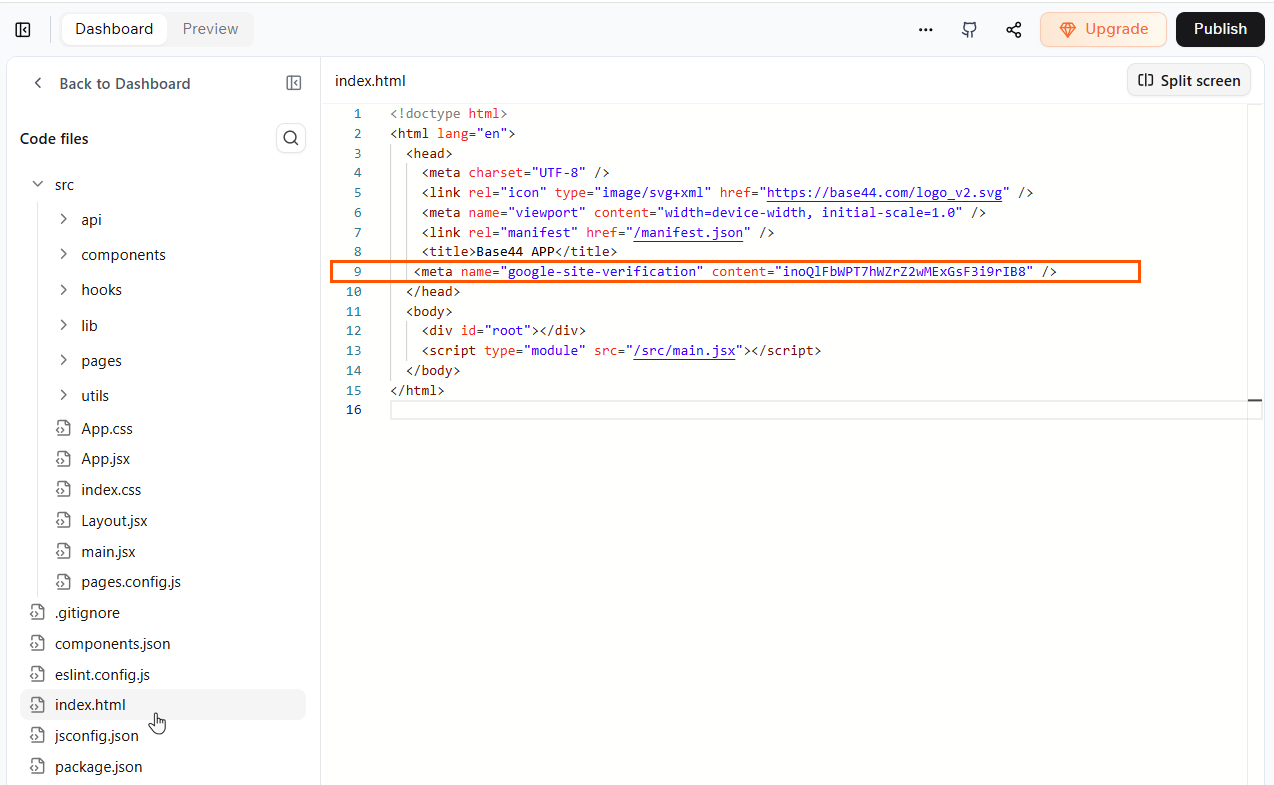Collapse the code files panel icon

294,83
